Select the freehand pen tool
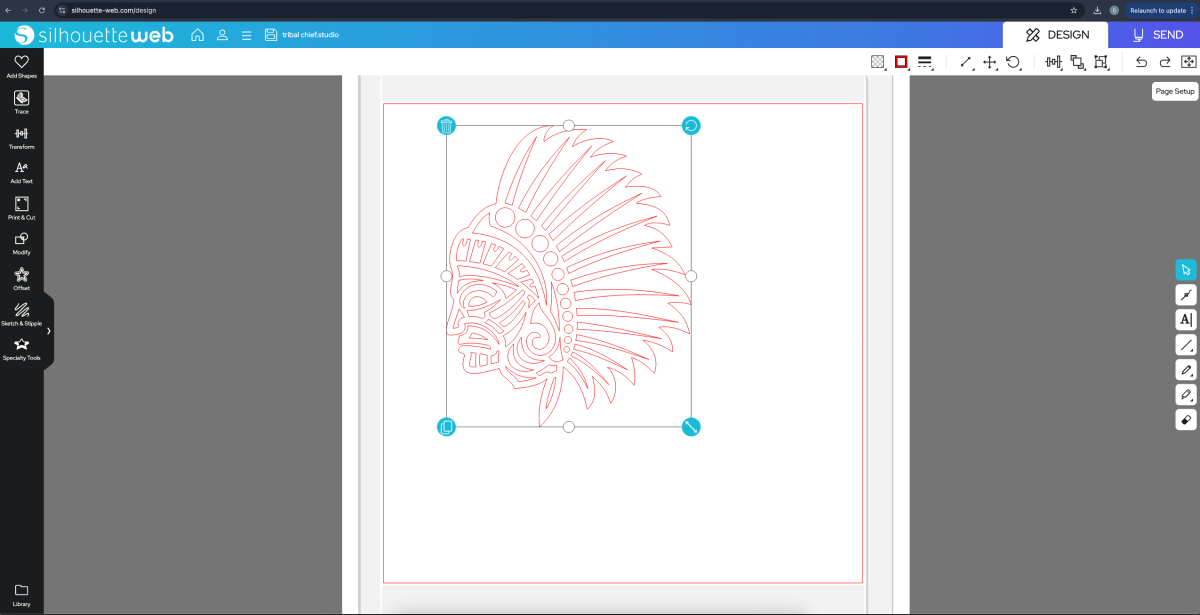1200x615 pixels. [1186, 370]
